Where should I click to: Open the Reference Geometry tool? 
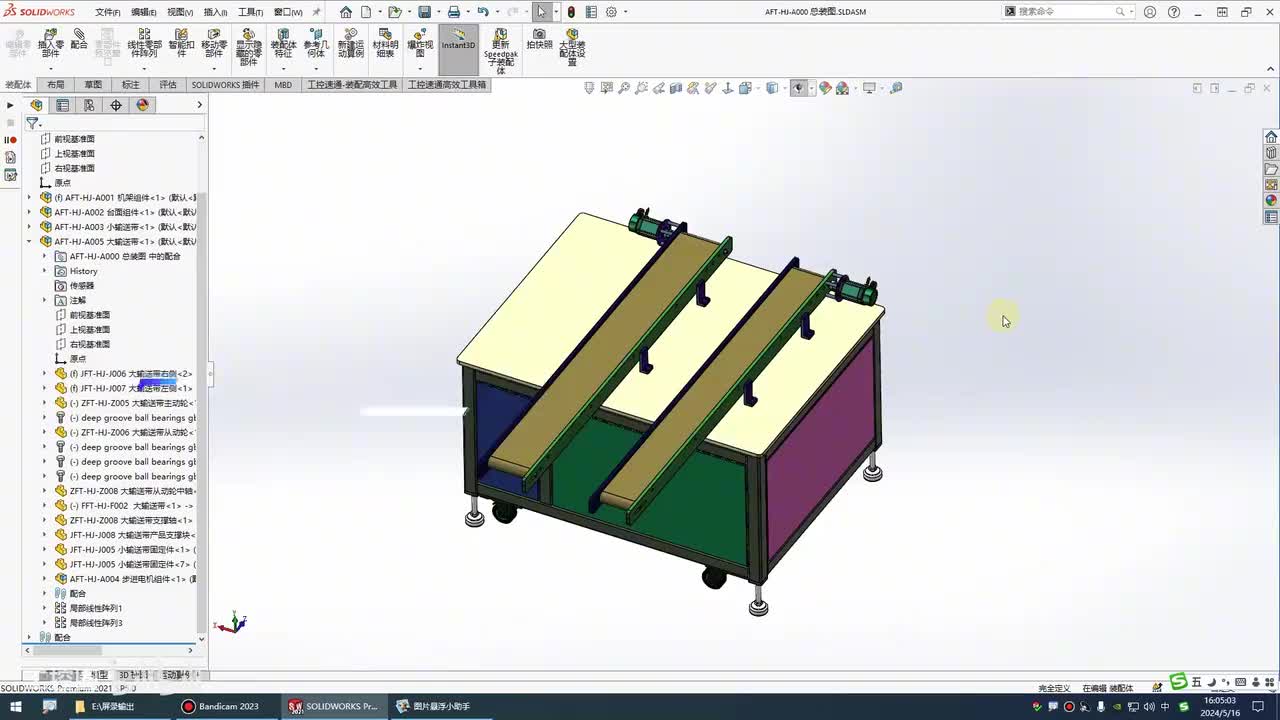point(315,44)
